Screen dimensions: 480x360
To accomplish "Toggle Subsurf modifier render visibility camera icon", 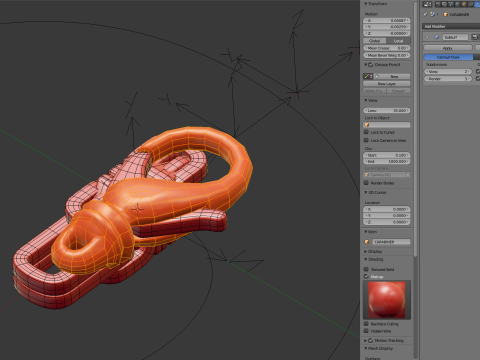I will point(475,37).
